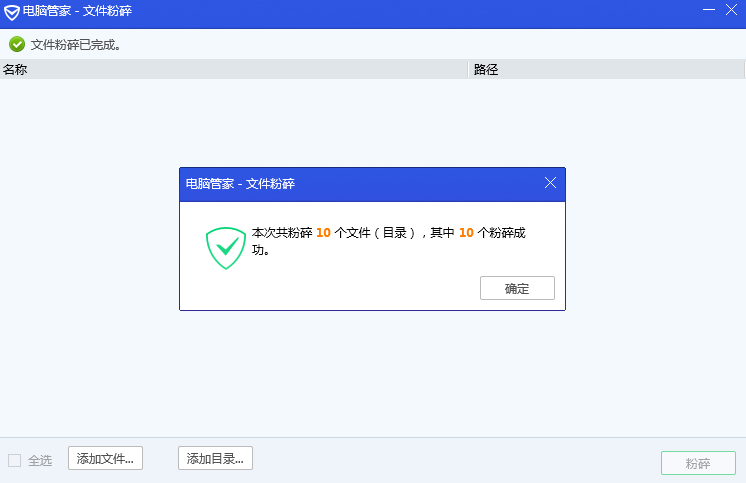The height and width of the screenshot is (483, 746).
Task: Click the 名称 column header
Action: [234, 69]
